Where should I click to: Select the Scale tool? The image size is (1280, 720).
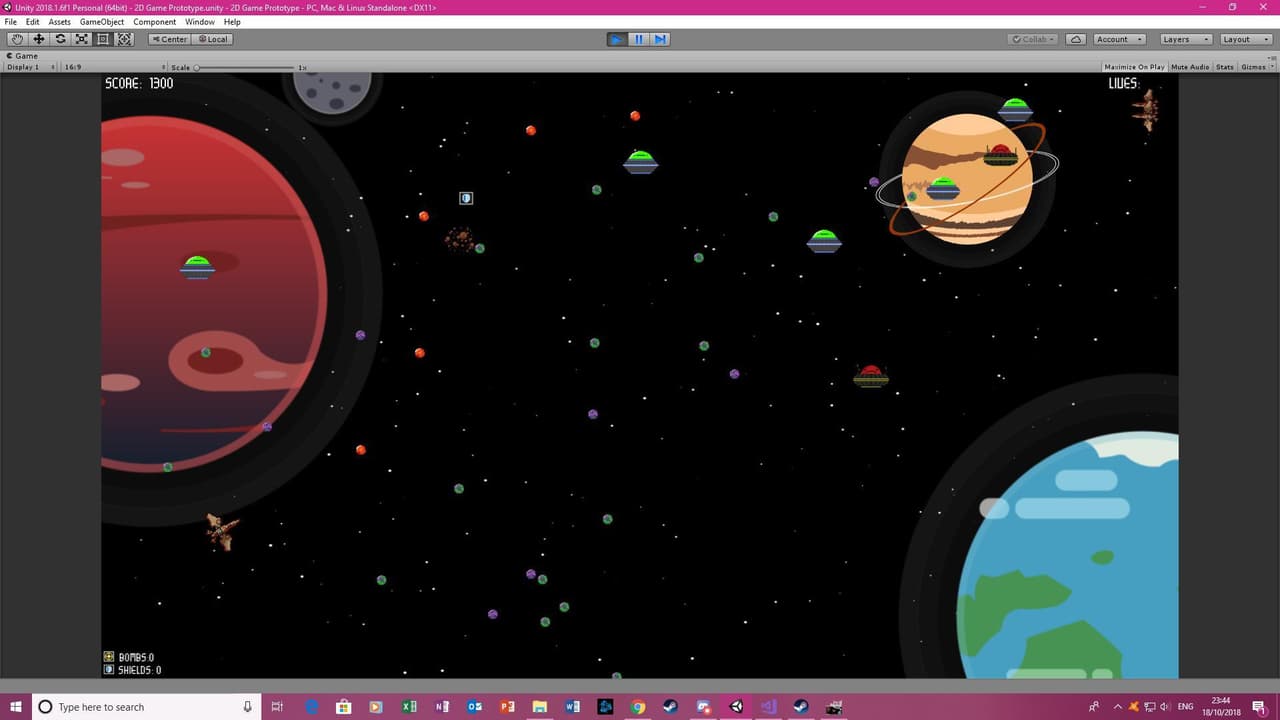pyautogui.click(x=82, y=39)
